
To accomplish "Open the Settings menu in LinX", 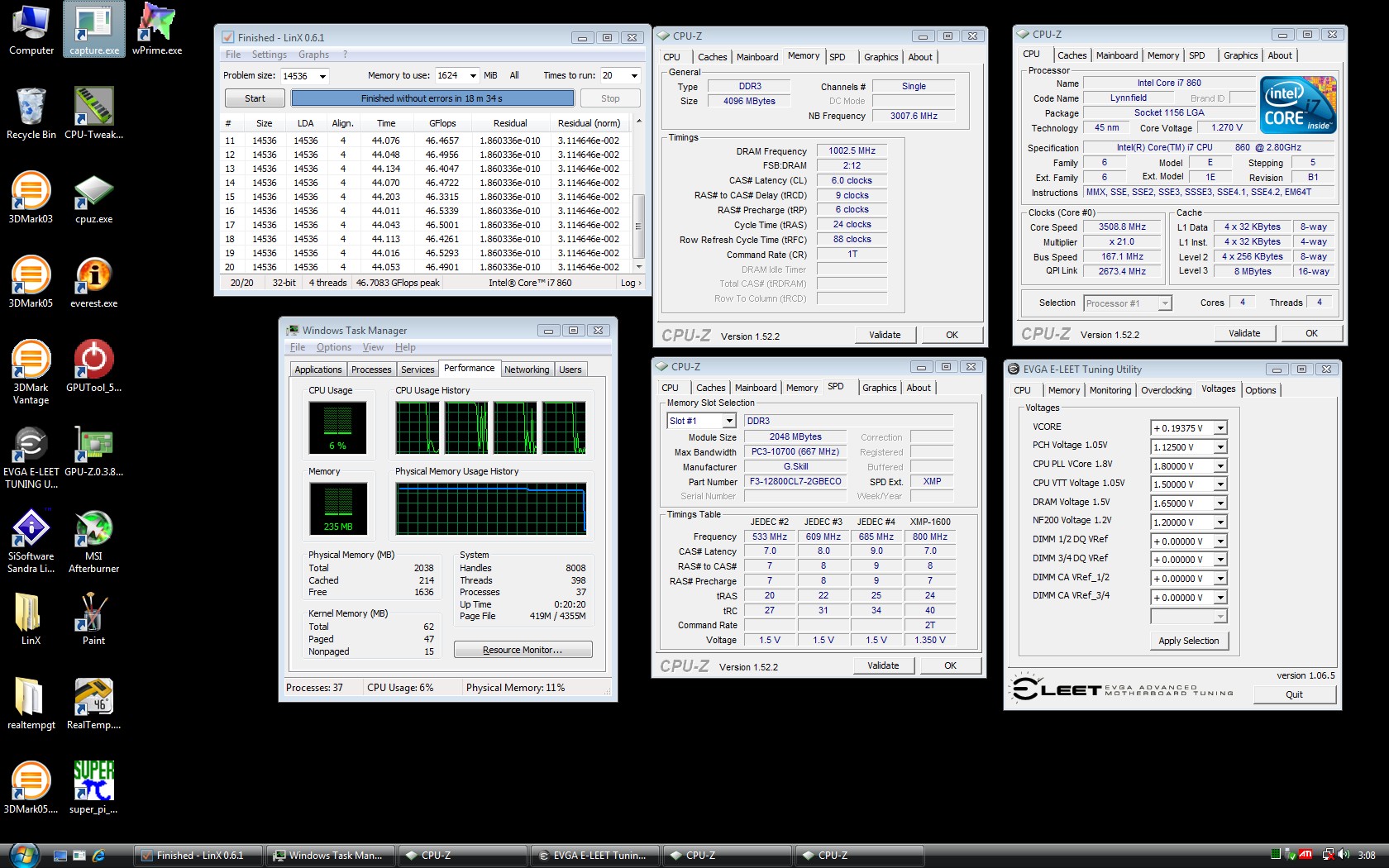I will coord(269,55).
